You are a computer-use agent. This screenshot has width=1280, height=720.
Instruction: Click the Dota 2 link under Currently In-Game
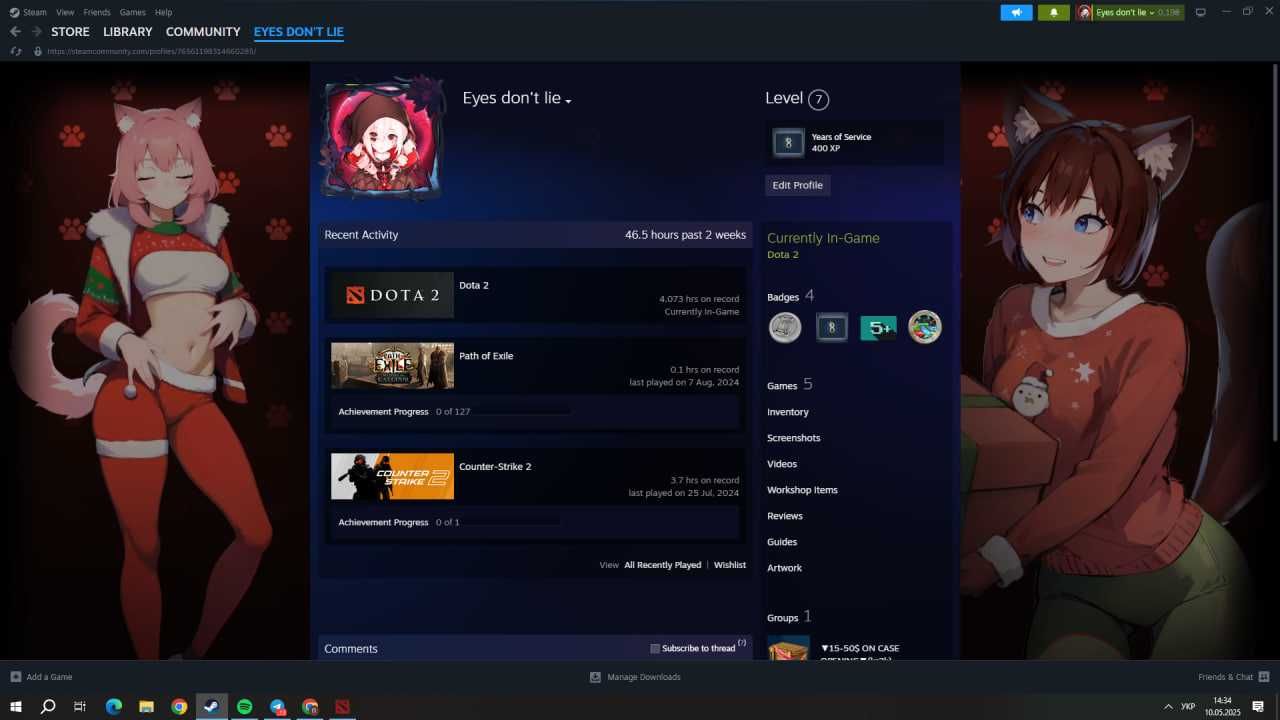pyautogui.click(x=782, y=255)
